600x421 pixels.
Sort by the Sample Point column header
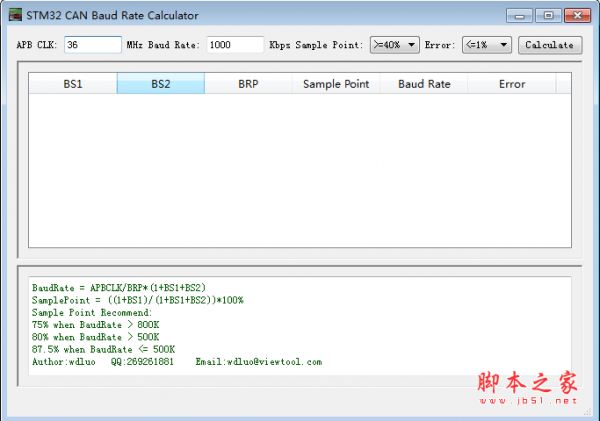tap(336, 83)
